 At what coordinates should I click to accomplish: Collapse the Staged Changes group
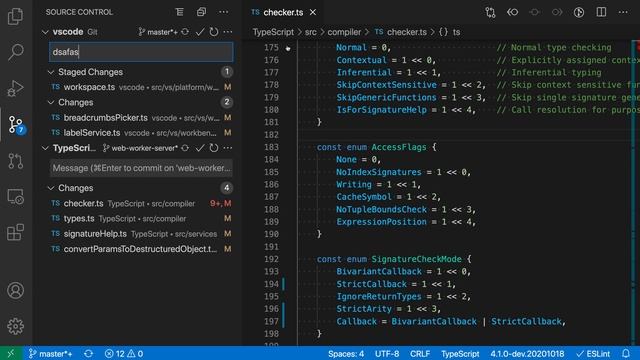(51, 72)
